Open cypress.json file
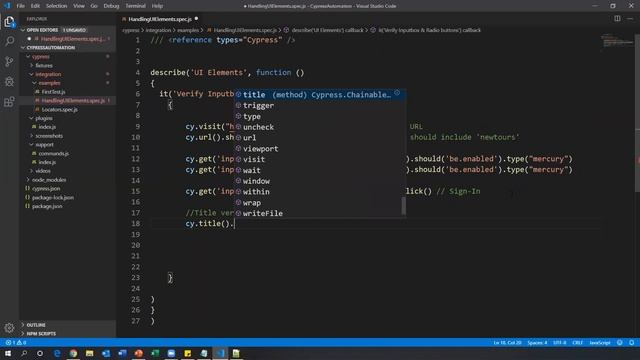The width and height of the screenshot is (640, 360). pos(46,189)
